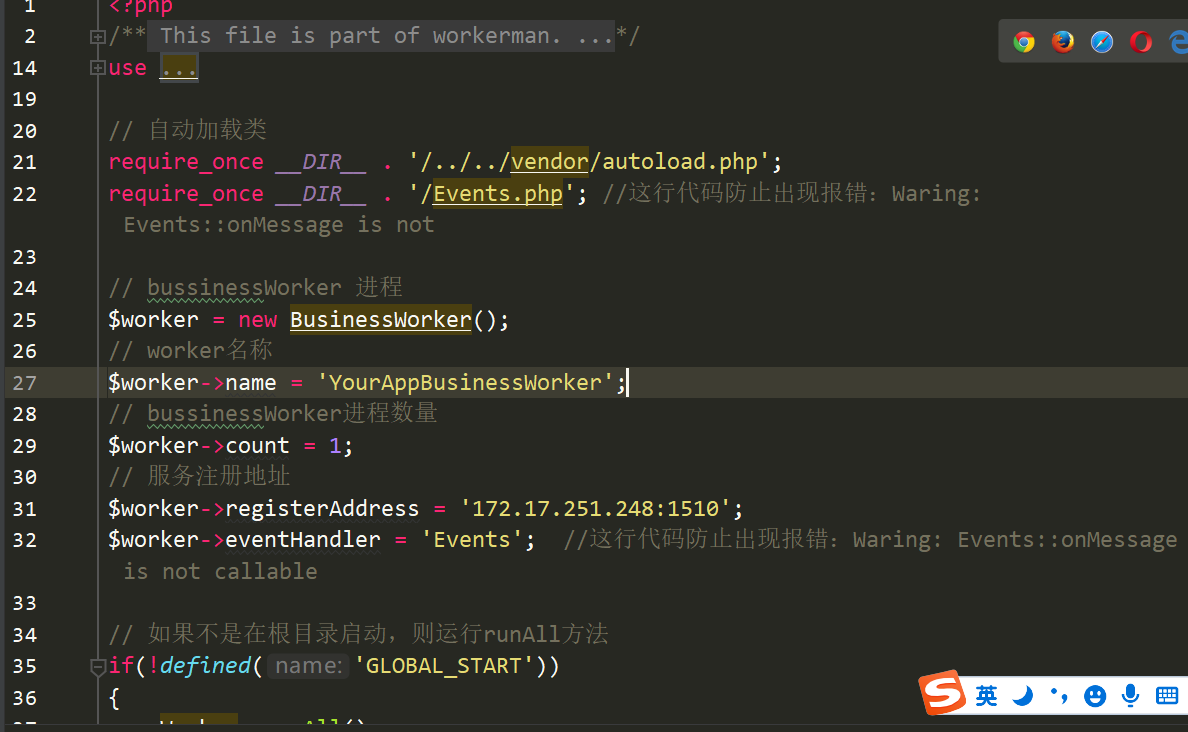Click the eventHandler property
Viewport: 1188px width, 732px height.
[303, 540]
